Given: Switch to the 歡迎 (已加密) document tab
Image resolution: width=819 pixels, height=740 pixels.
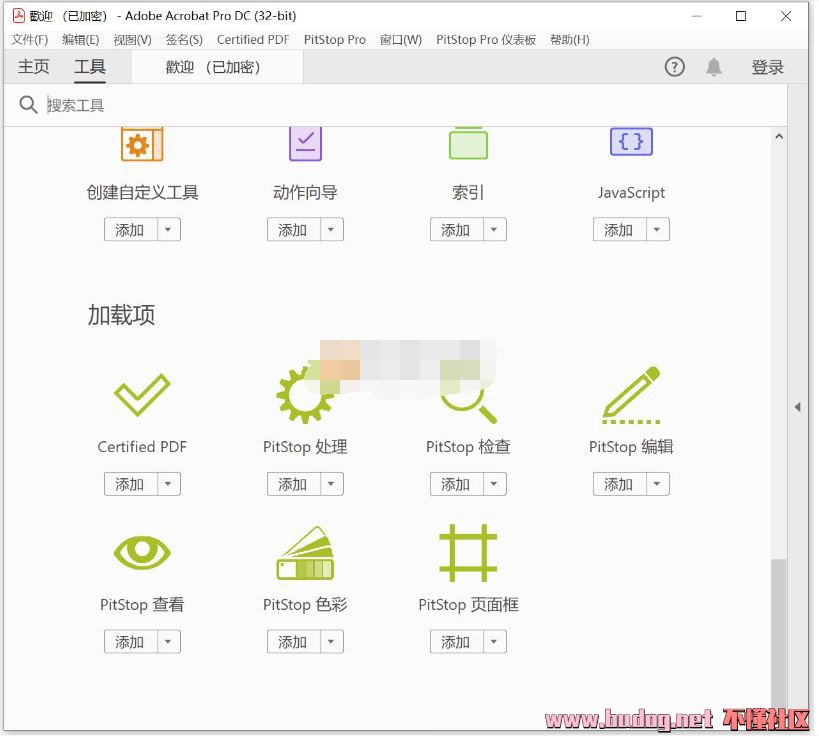Looking at the screenshot, I should pyautogui.click(x=217, y=67).
